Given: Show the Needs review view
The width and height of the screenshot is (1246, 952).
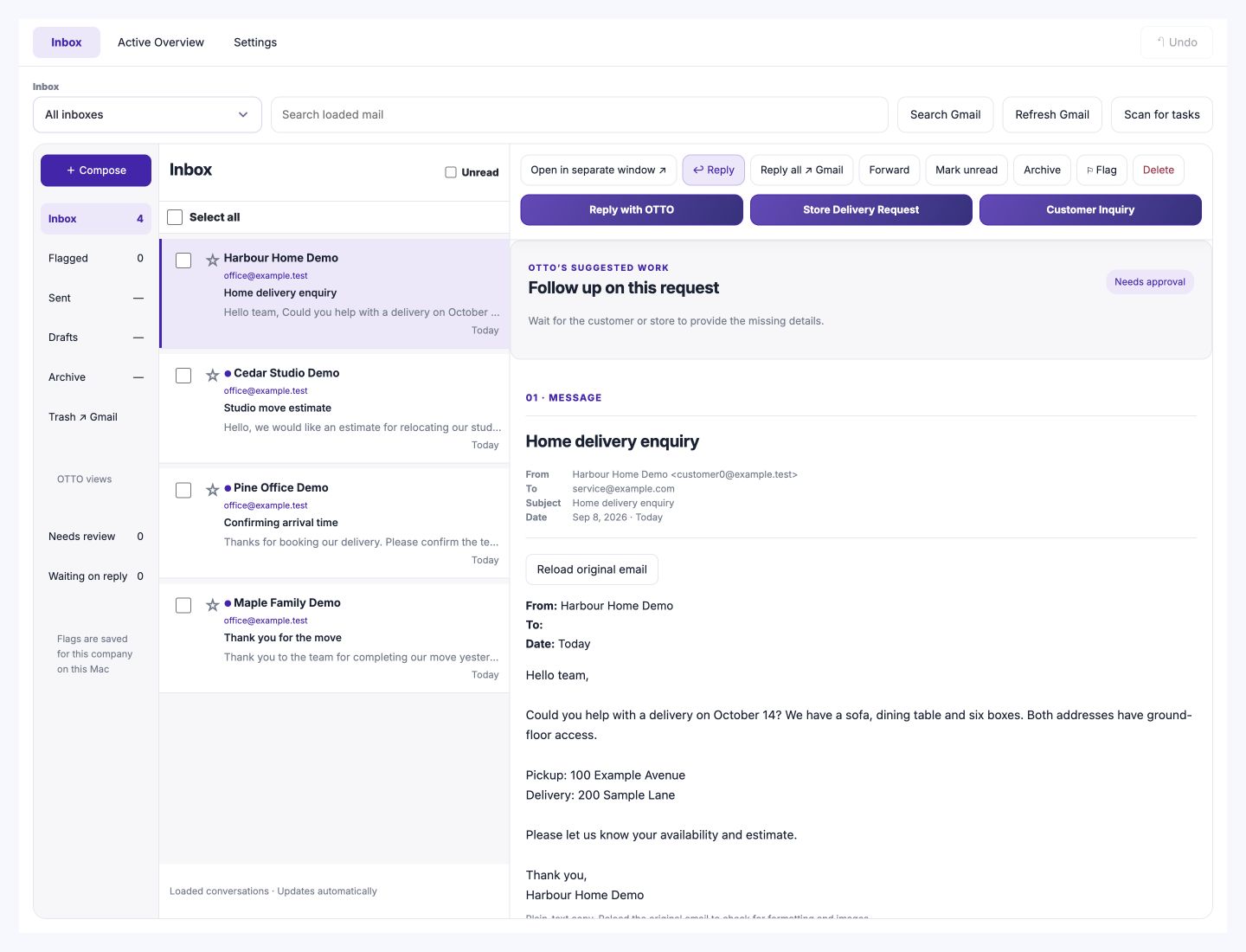Looking at the screenshot, I should tap(96, 537).
